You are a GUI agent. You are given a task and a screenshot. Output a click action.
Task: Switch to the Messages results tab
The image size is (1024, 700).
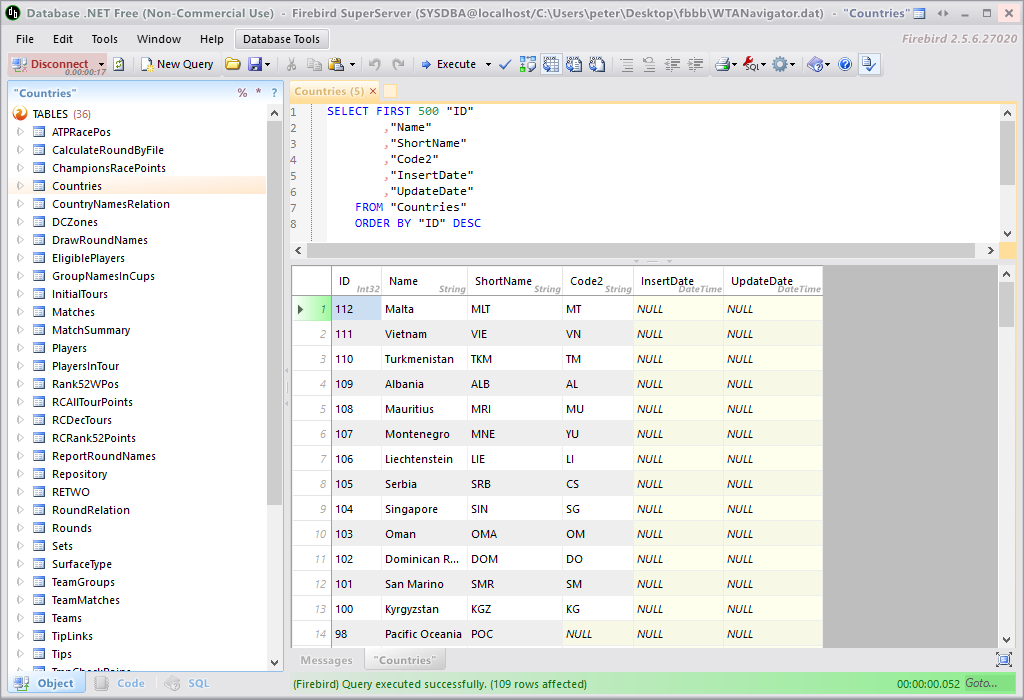coord(327,660)
